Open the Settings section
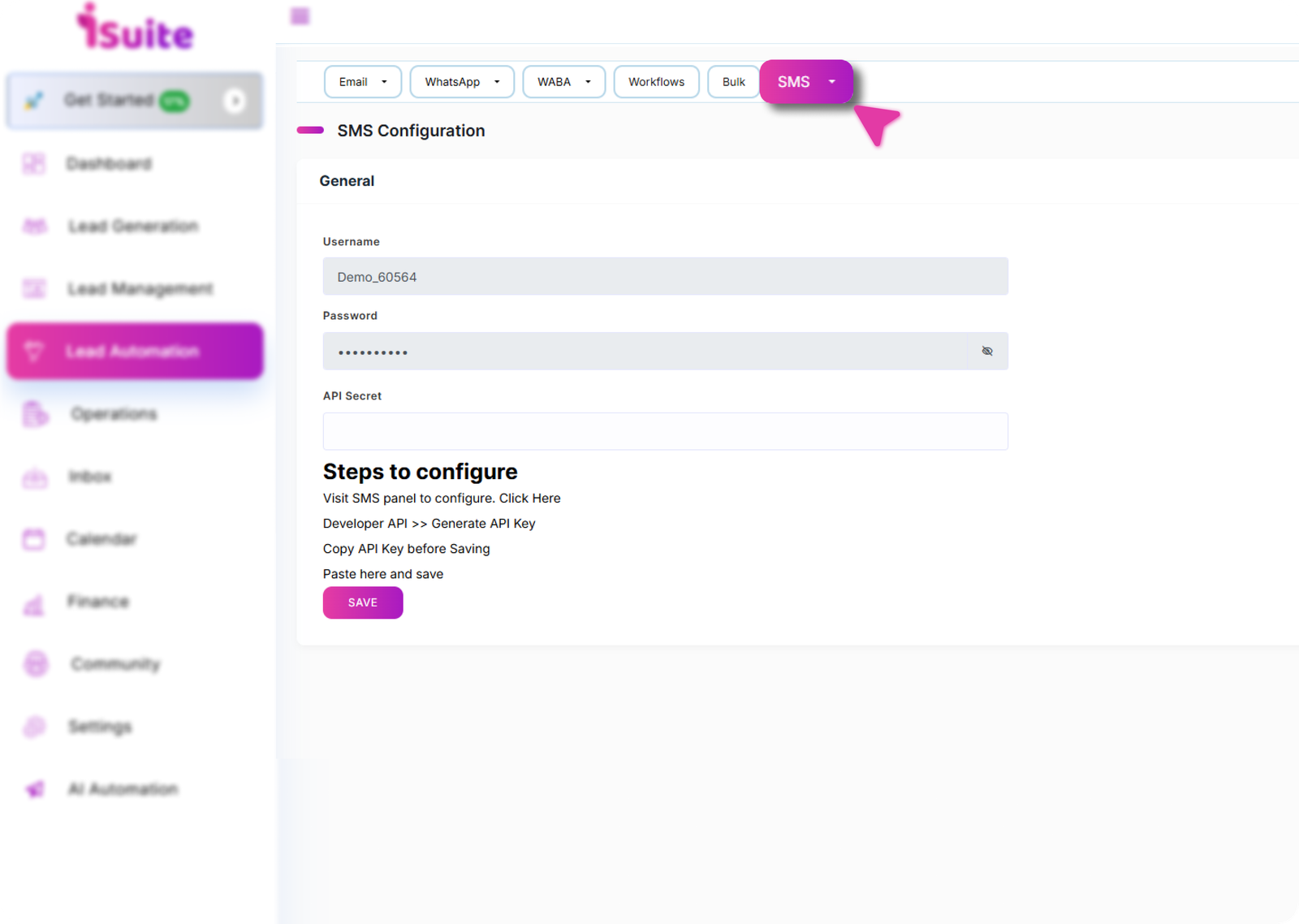Image resolution: width=1299 pixels, height=924 pixels. pyautogui.click(x=99, y=726)
